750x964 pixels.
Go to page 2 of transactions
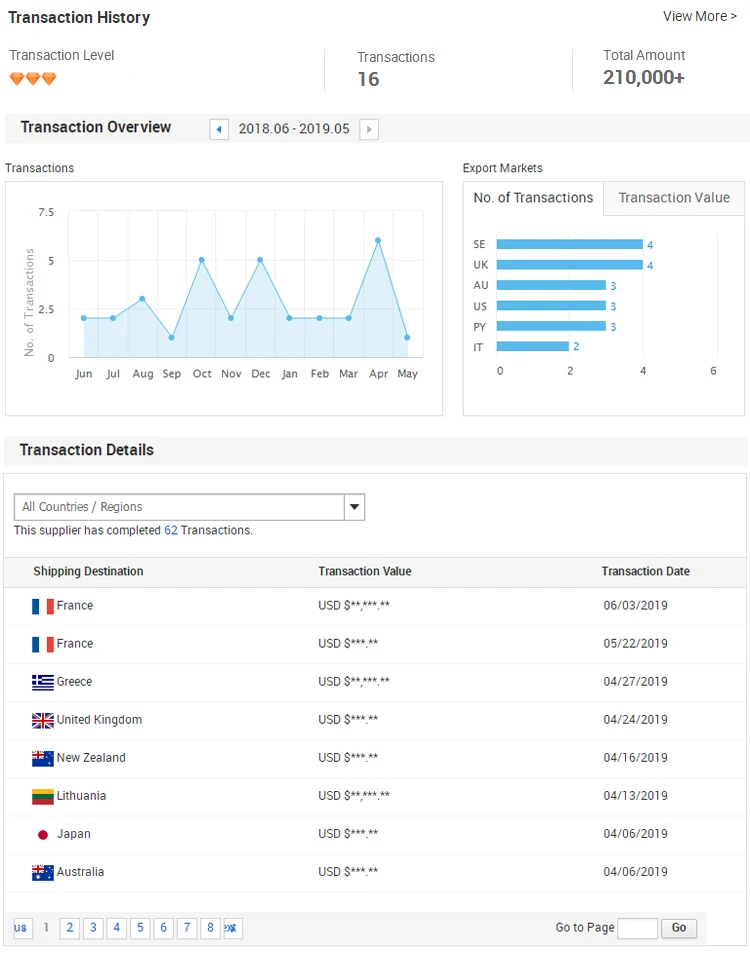[x=70, y=928]
